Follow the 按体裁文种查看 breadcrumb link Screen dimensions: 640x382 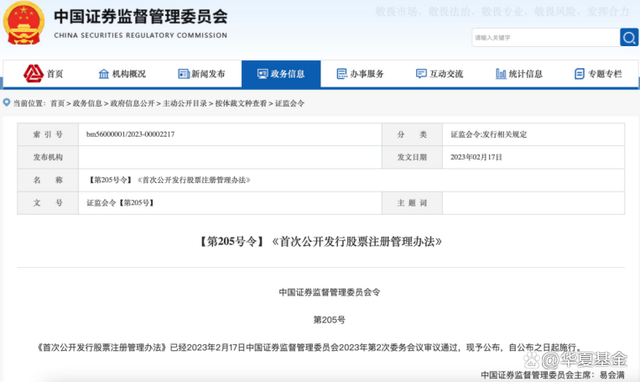[241, 103]
